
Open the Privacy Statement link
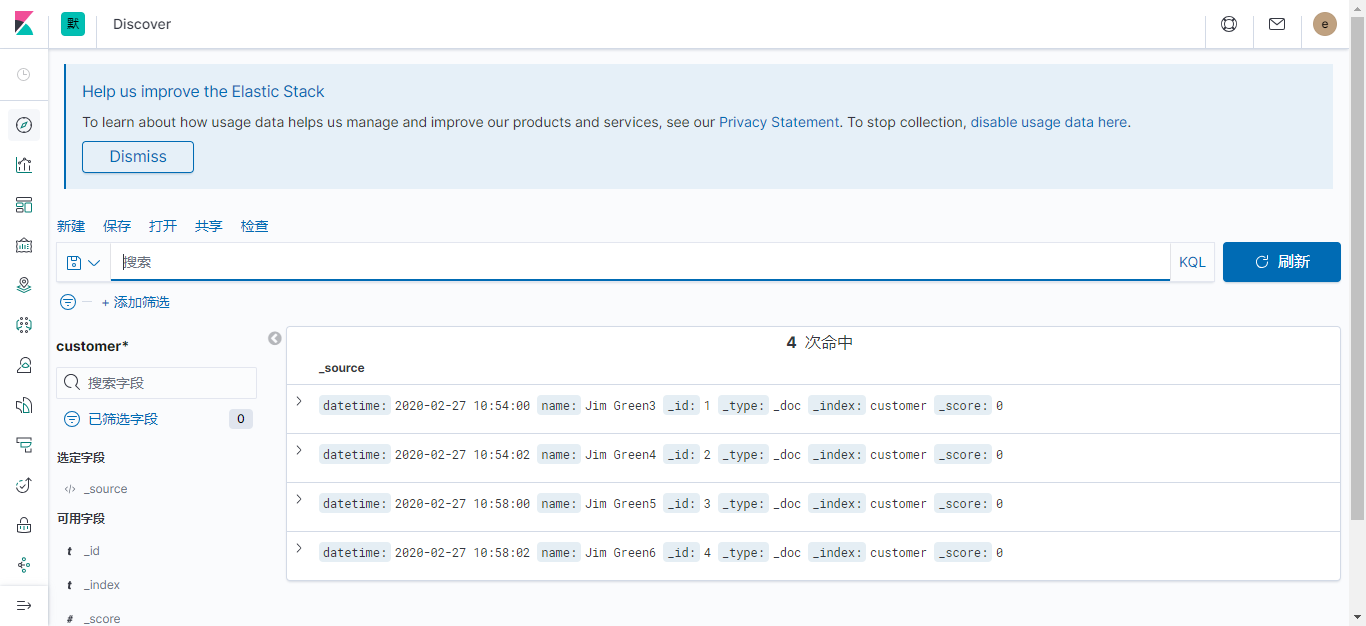tap(779, 122)
